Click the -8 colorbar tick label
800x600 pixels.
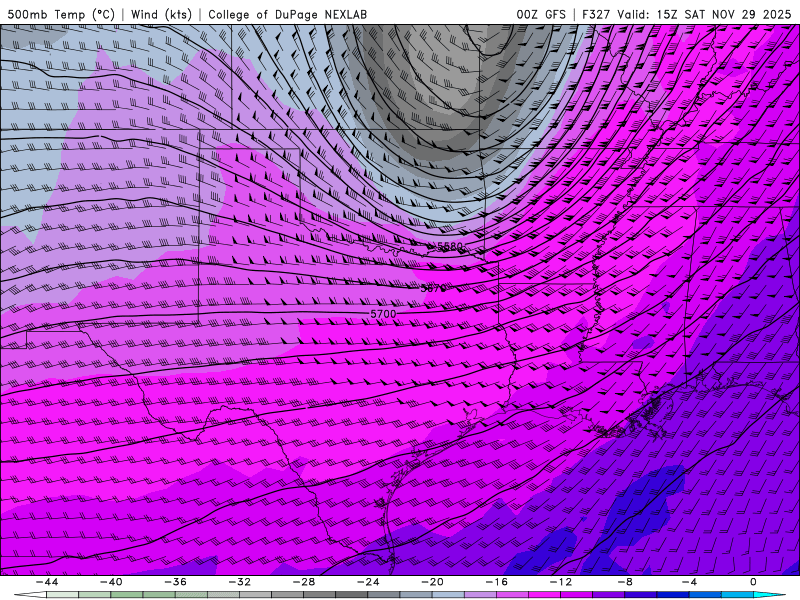click(625, 582)
